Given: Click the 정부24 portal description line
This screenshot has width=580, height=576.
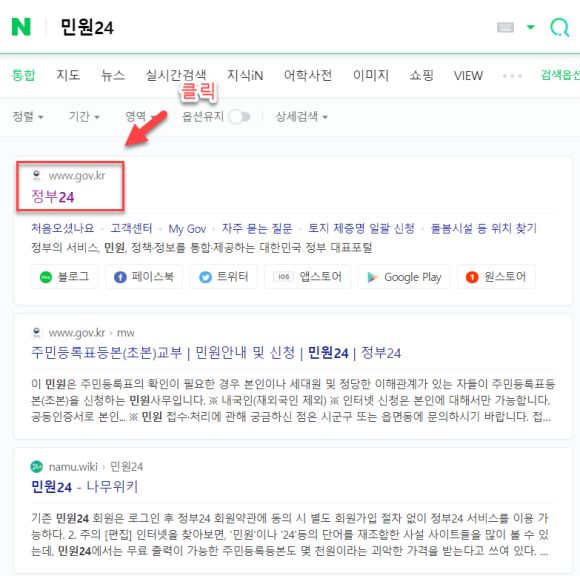Looking at the screenshot, I should coord(201,247).
